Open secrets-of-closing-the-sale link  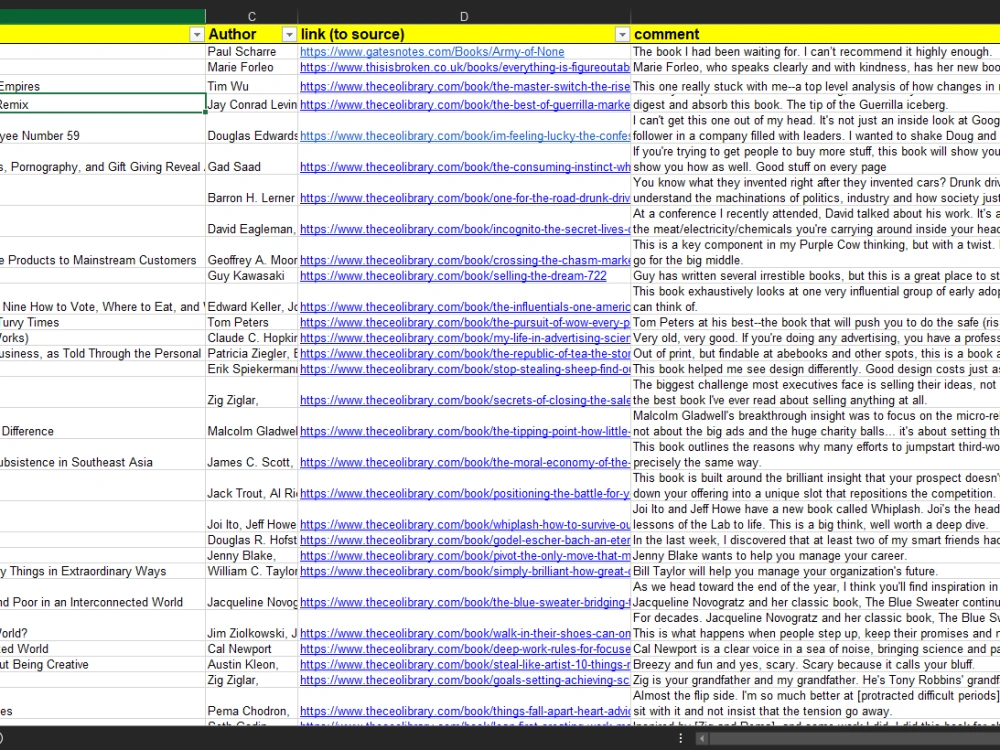464,401
